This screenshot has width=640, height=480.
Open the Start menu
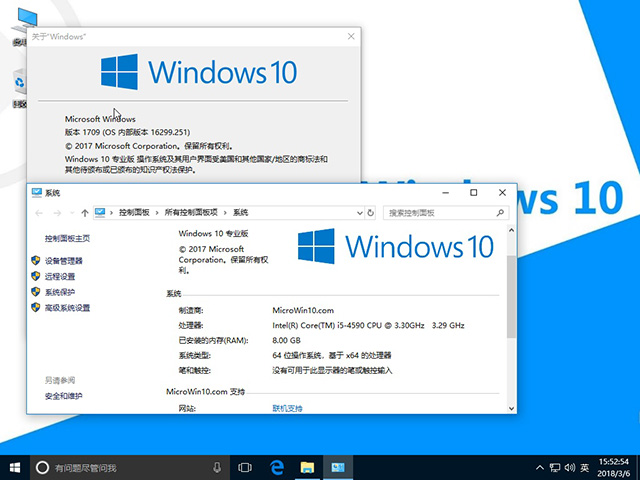[15, 467]
